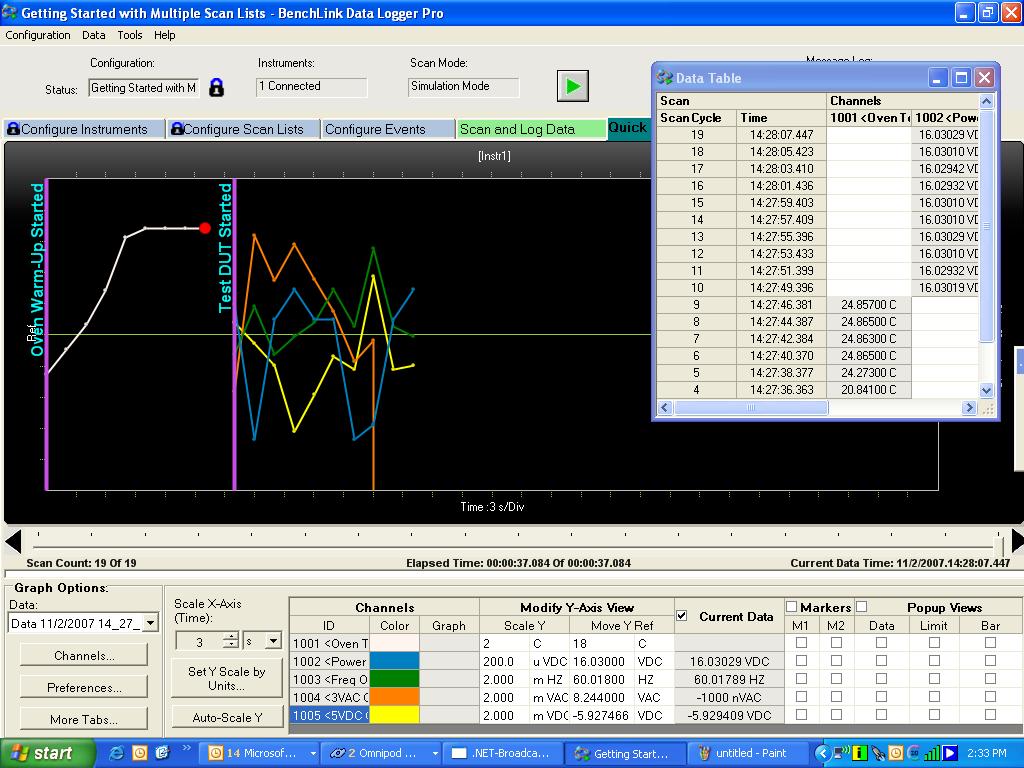Start scanning with the green play button
This screenshot has height=768, width=1024.
click(573, 86)
